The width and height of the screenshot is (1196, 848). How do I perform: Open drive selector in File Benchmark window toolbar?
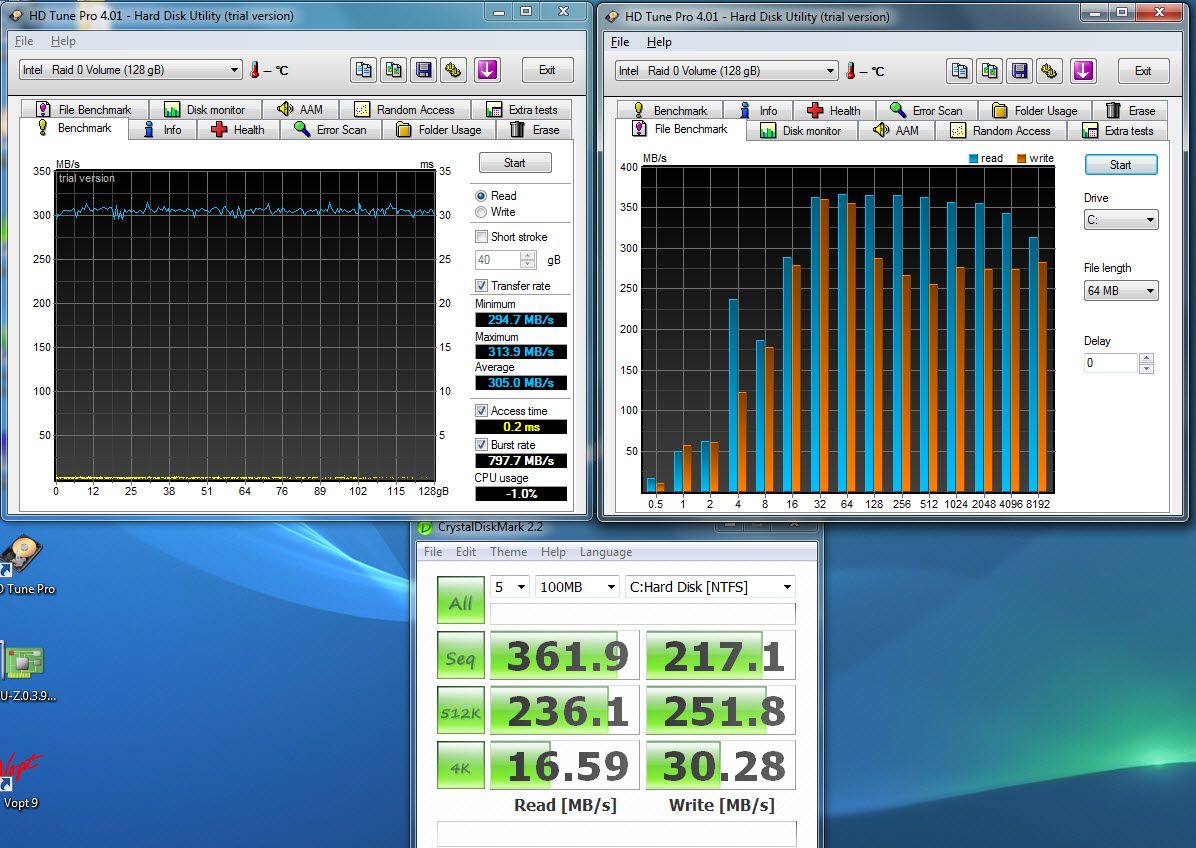coord(726,71)
